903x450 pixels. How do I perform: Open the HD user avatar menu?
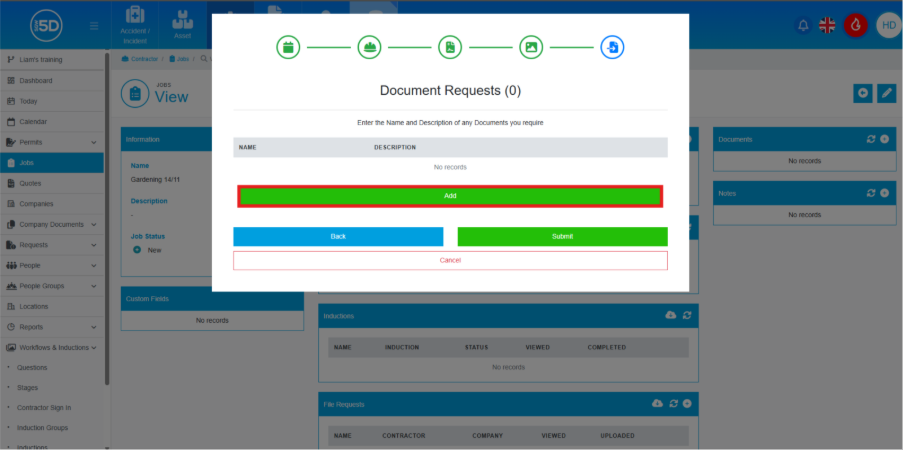(x=886, y=26)
